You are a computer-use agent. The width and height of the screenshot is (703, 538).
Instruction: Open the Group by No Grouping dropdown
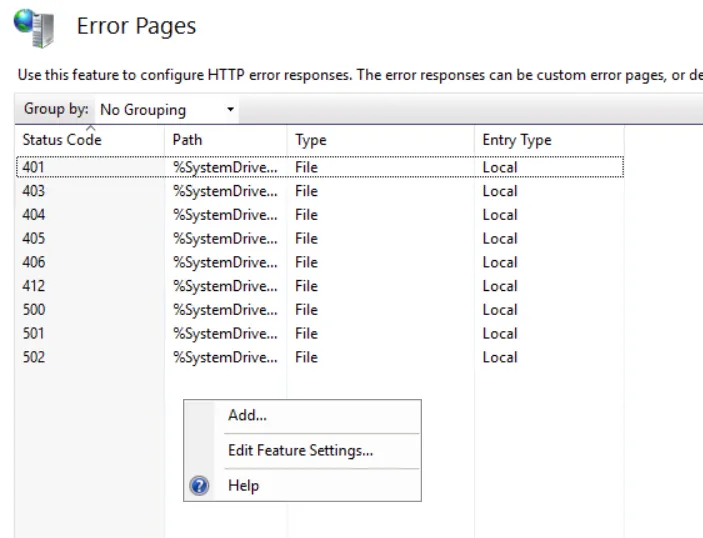pos(167,110)
